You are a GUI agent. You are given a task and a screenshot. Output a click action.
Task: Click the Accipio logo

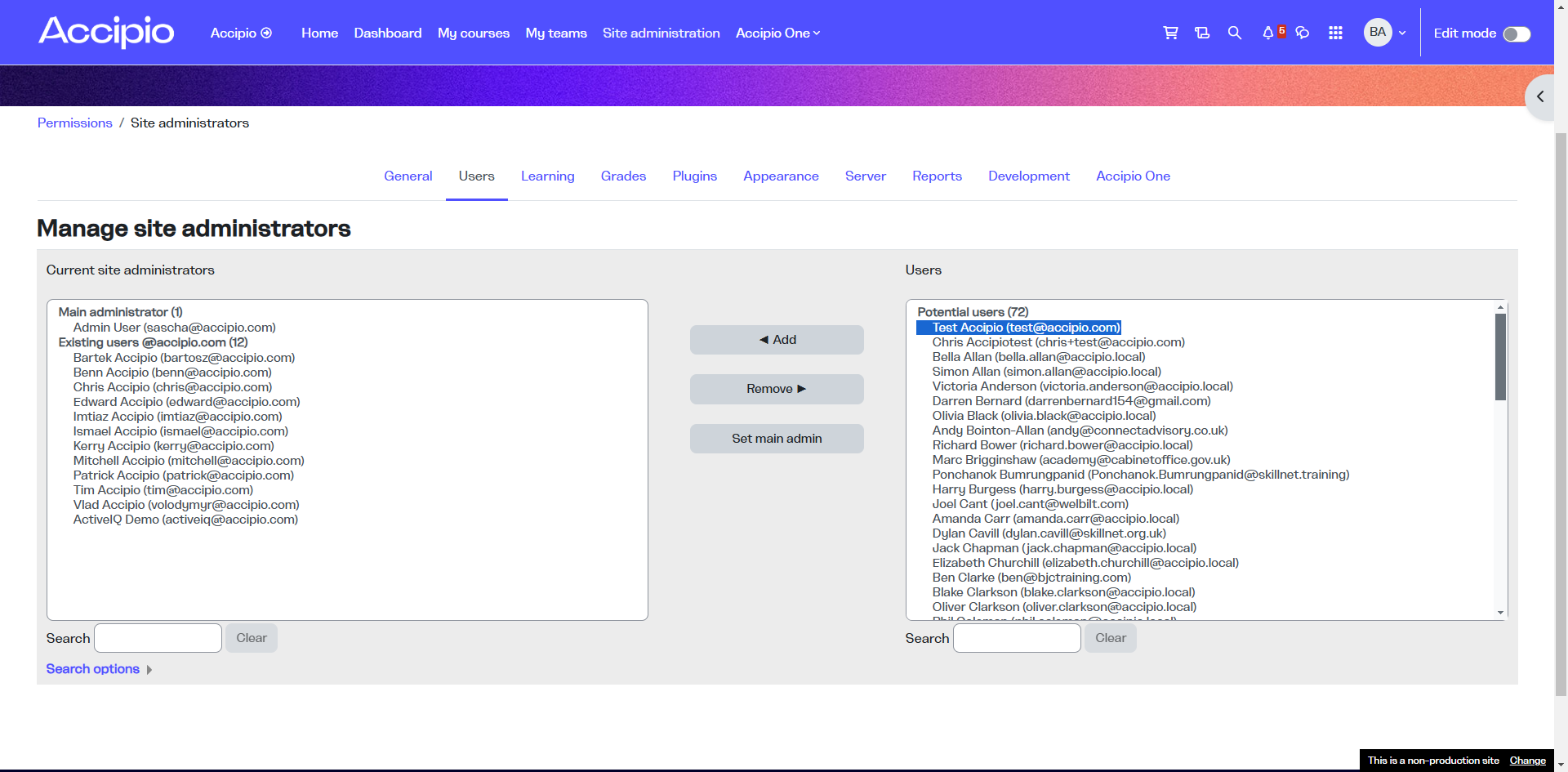(x=106, y=32)
